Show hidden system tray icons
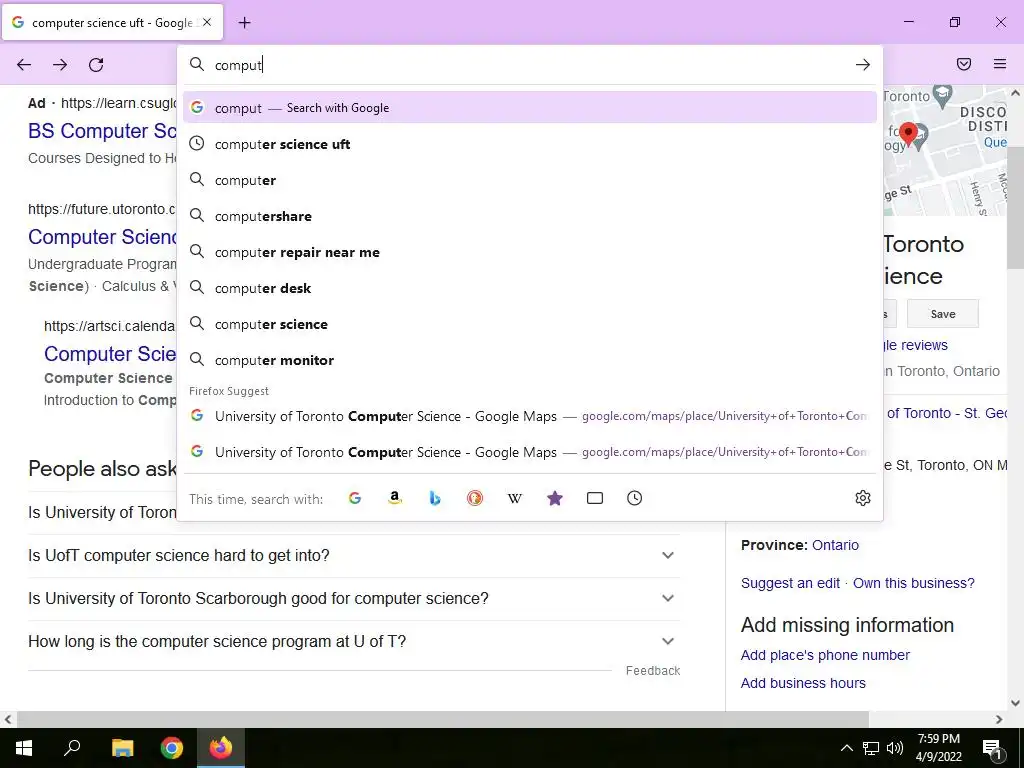 (846, 748)
